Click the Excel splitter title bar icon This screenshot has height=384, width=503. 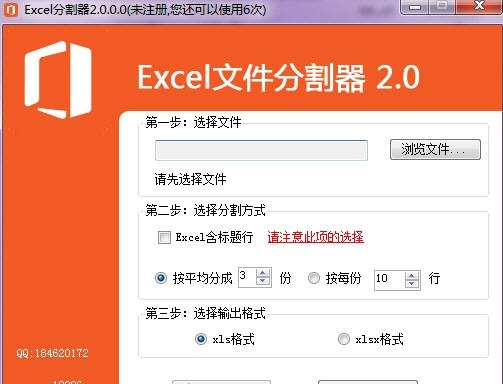click(x=11, y=9)
